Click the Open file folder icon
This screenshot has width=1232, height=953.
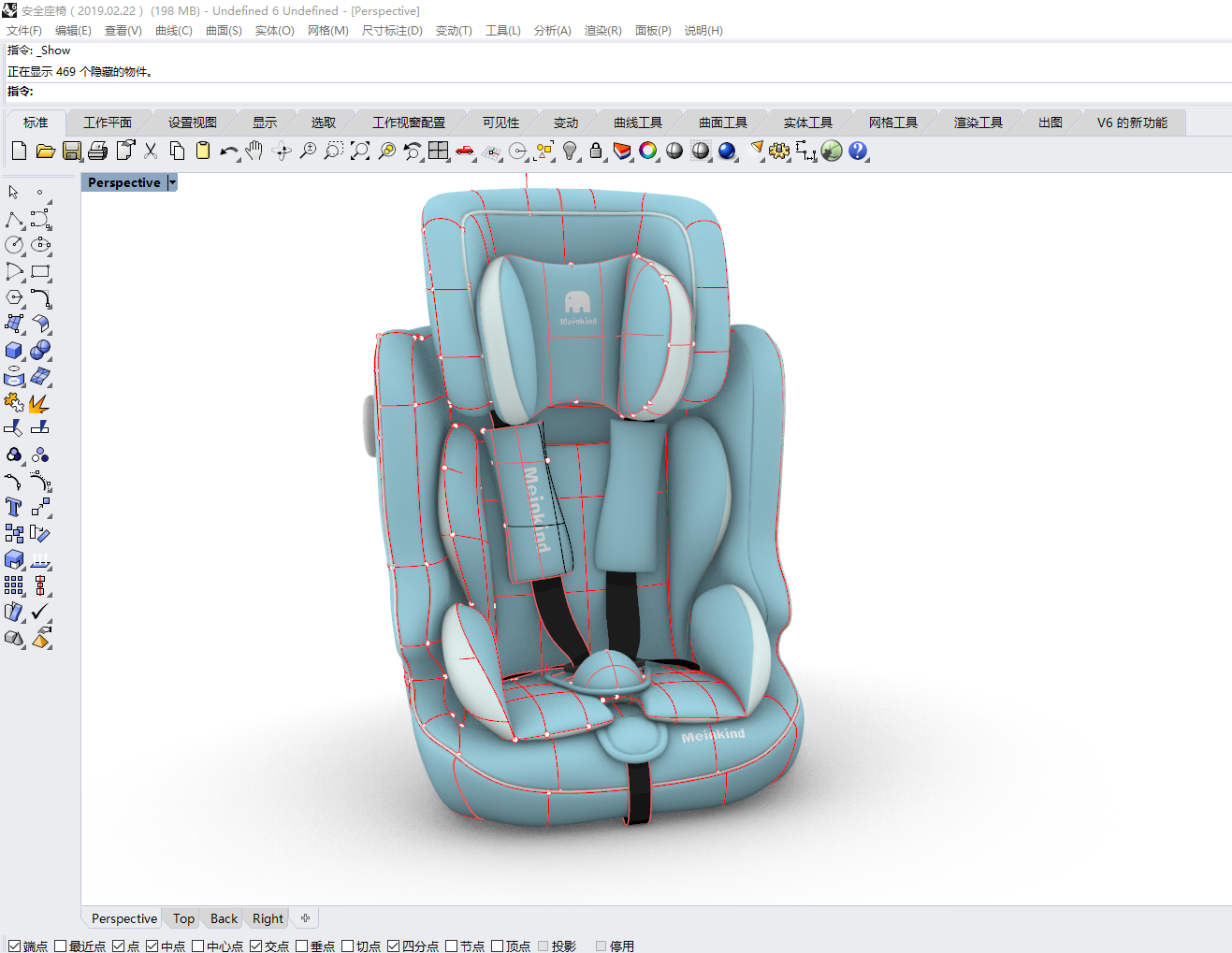45,151
